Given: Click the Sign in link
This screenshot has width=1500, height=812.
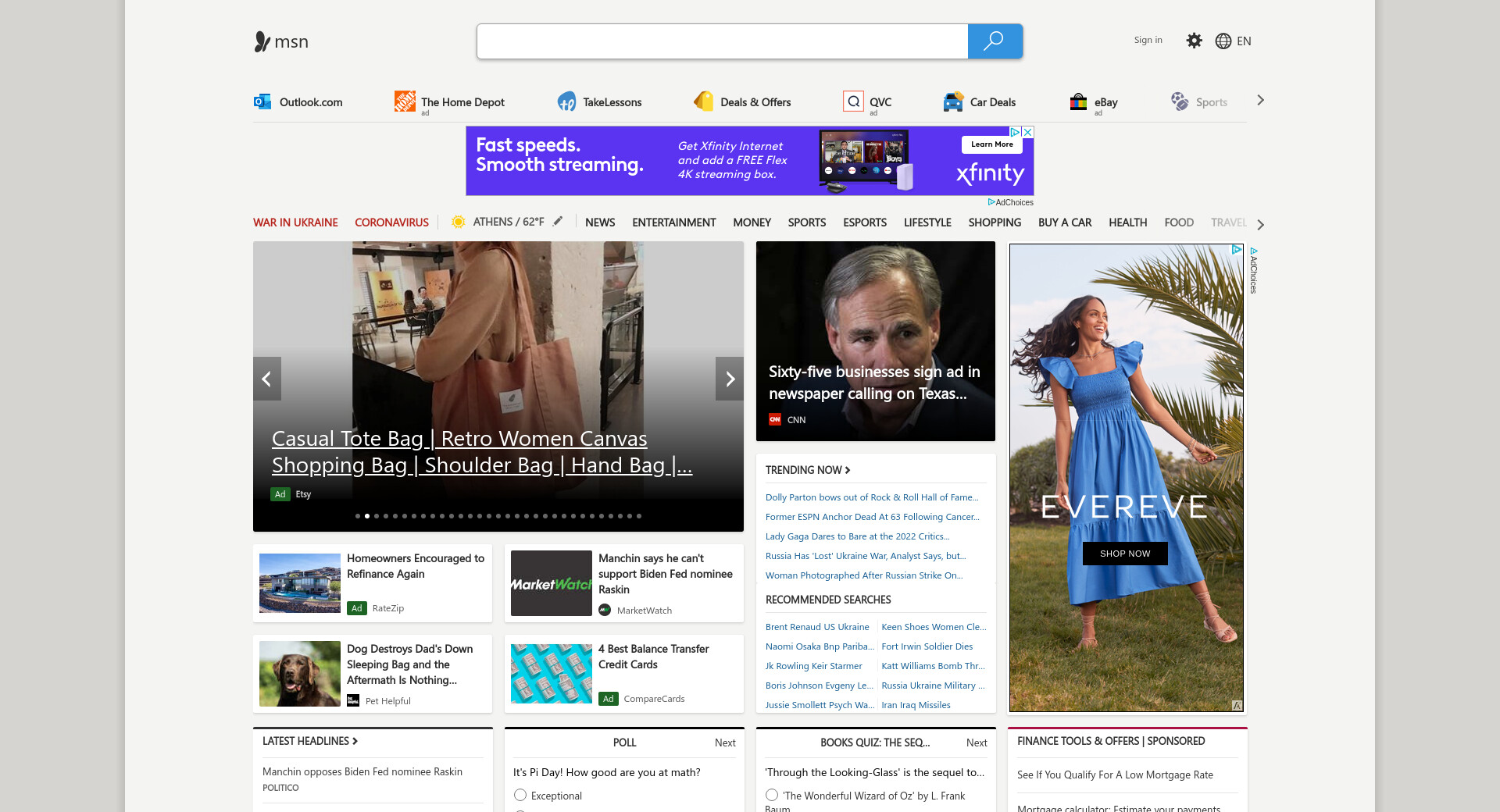Looking at the screenshot, I should click(x=1148, y=40).
